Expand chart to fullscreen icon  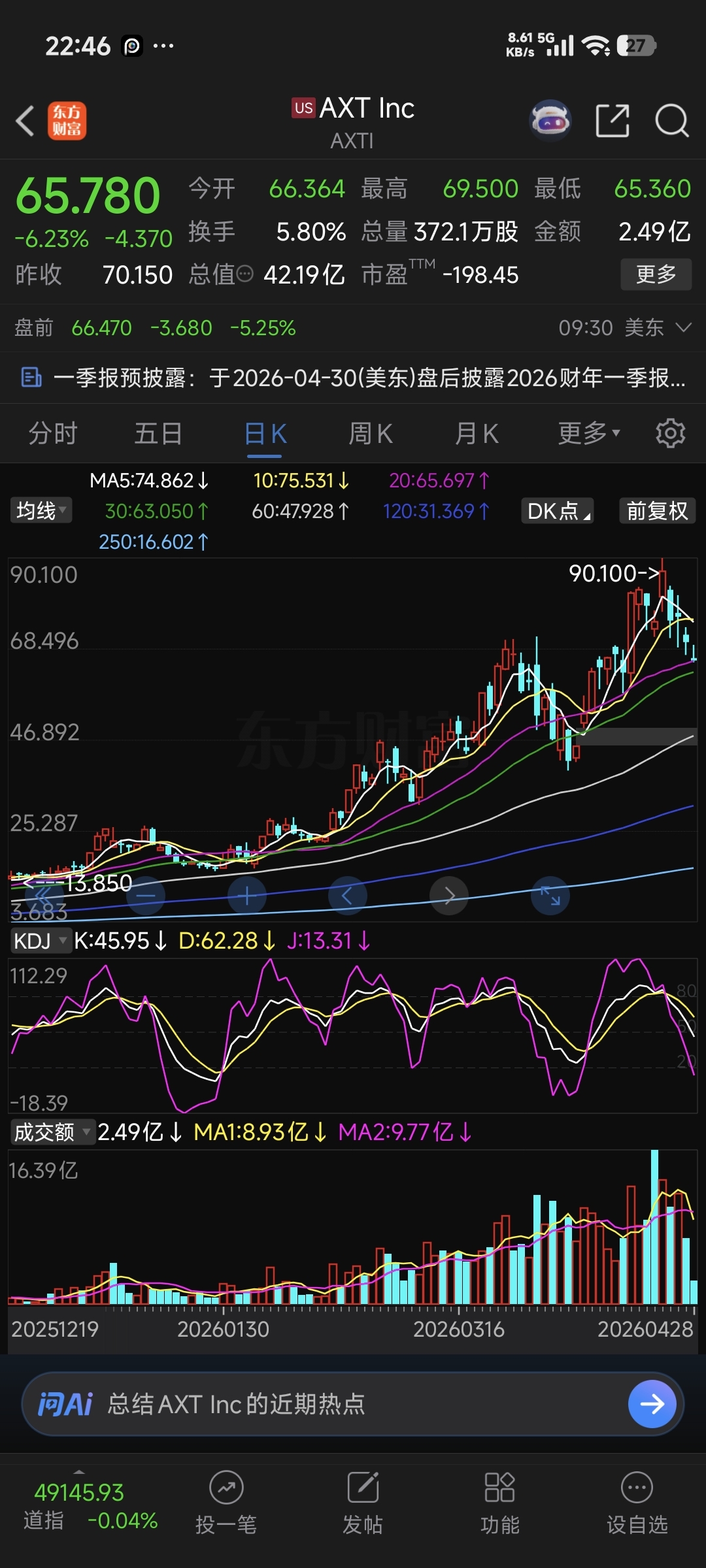point(550,896)
